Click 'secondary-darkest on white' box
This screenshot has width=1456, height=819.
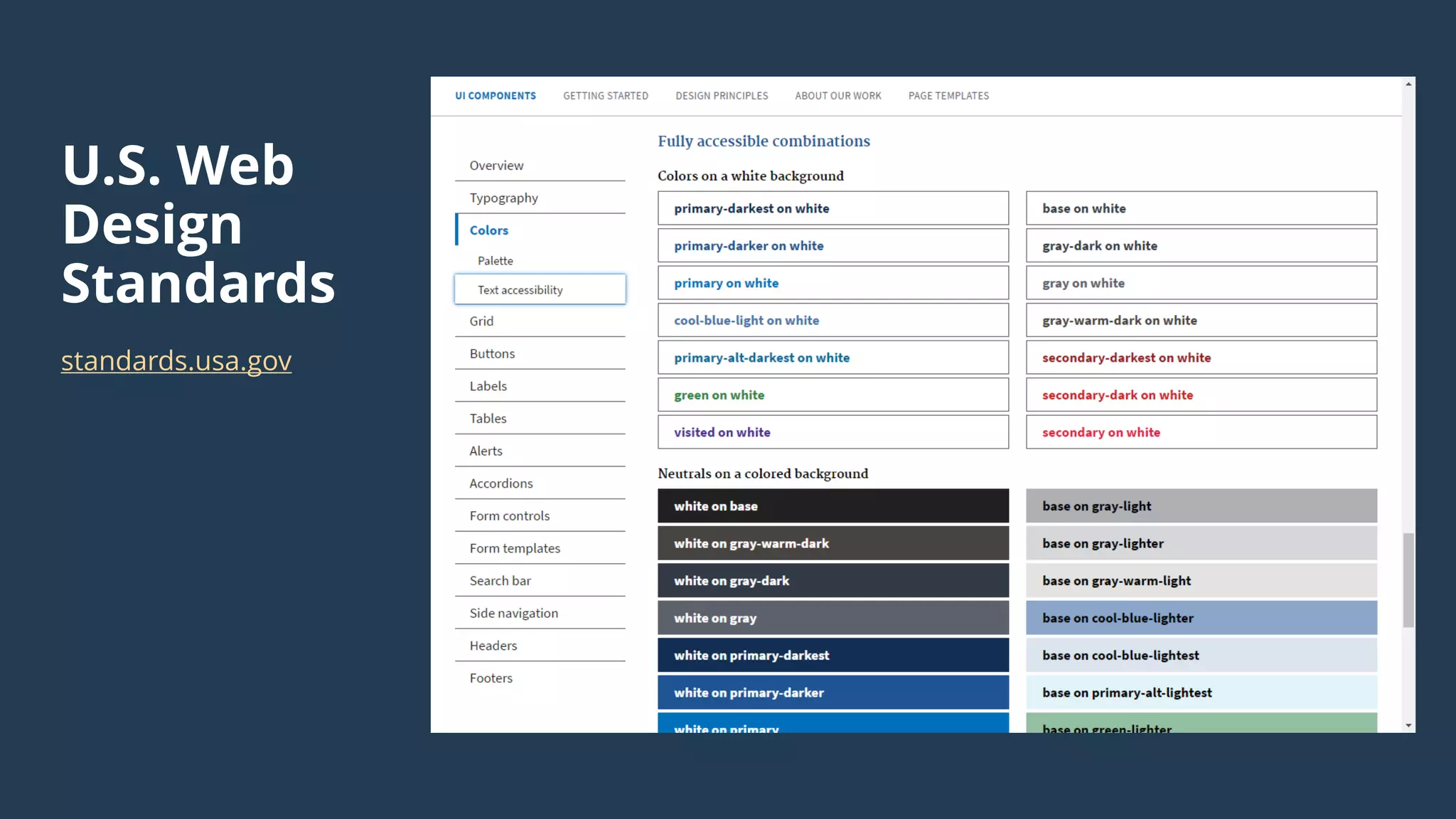(1201, 358)
